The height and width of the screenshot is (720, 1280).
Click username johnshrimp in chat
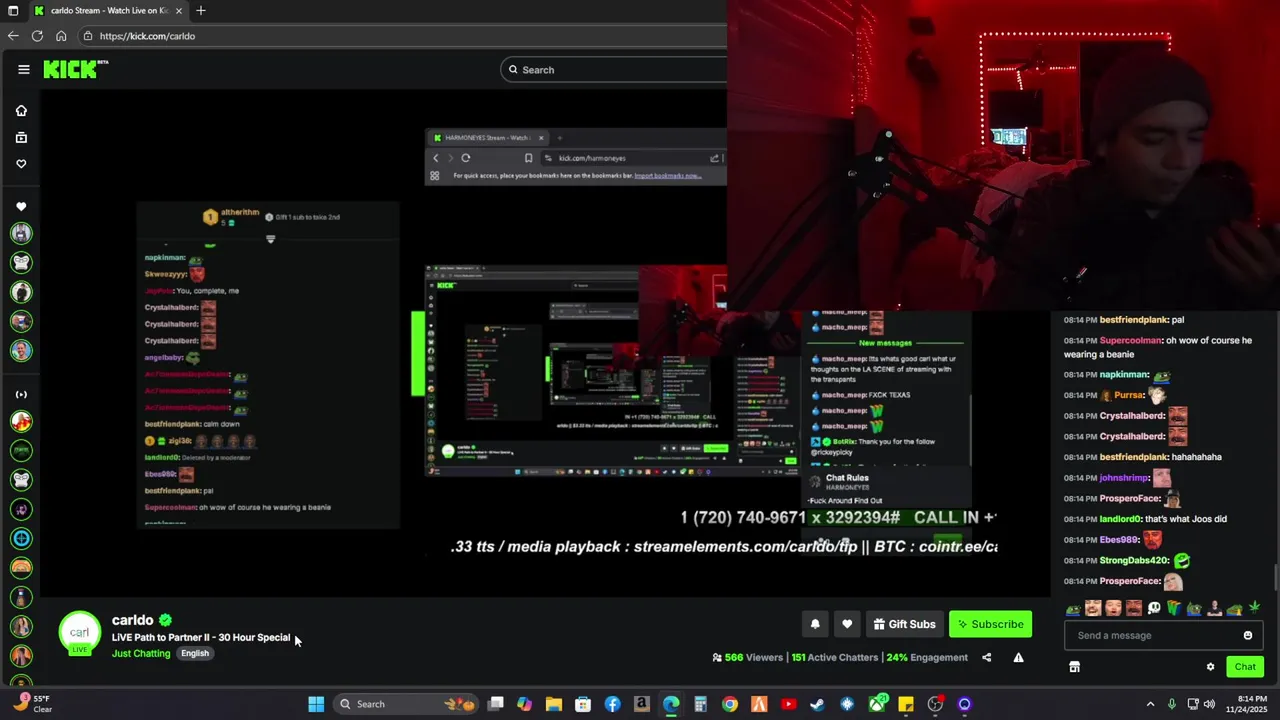click(x=1124, y=478)
